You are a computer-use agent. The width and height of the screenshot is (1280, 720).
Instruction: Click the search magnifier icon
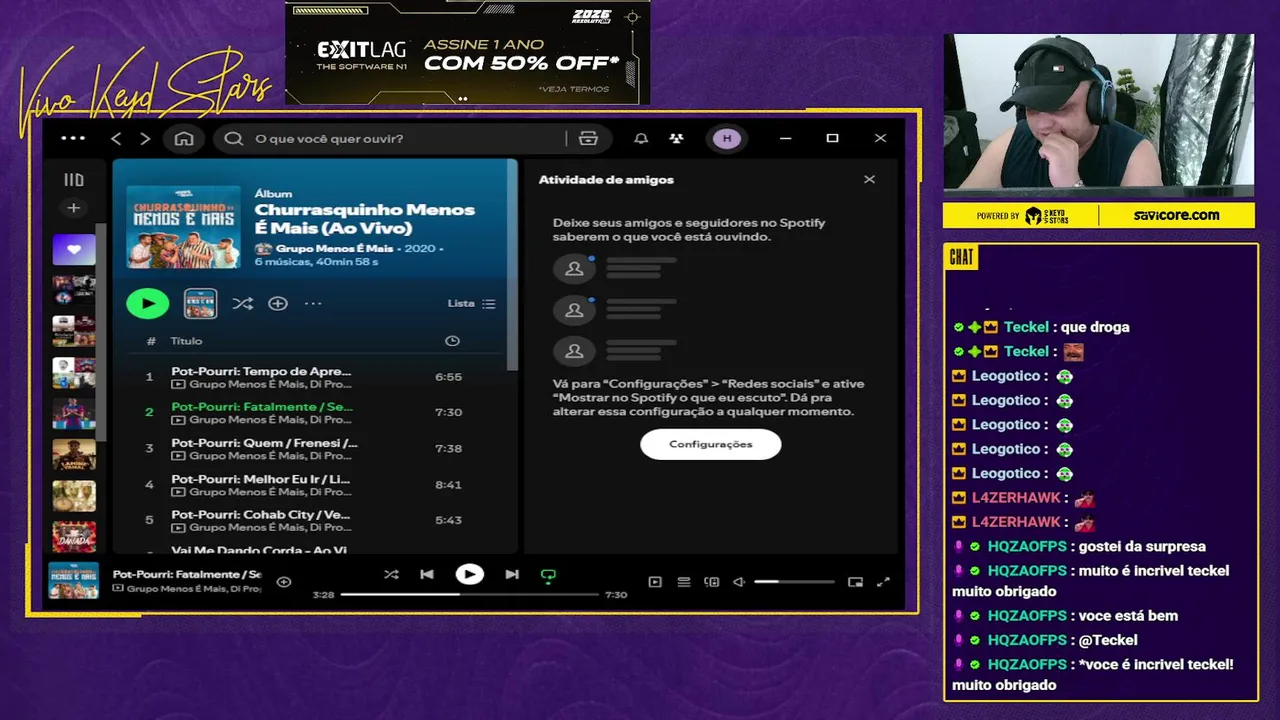[234, 138]
